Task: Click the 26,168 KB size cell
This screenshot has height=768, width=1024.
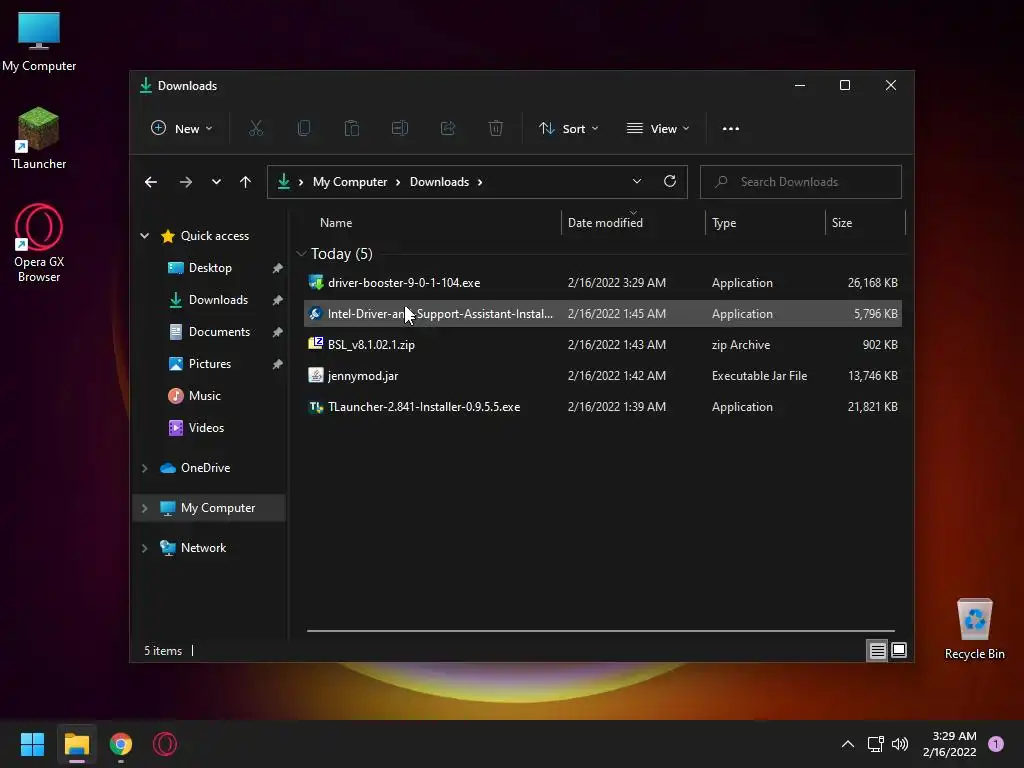Action: [872, 283]
